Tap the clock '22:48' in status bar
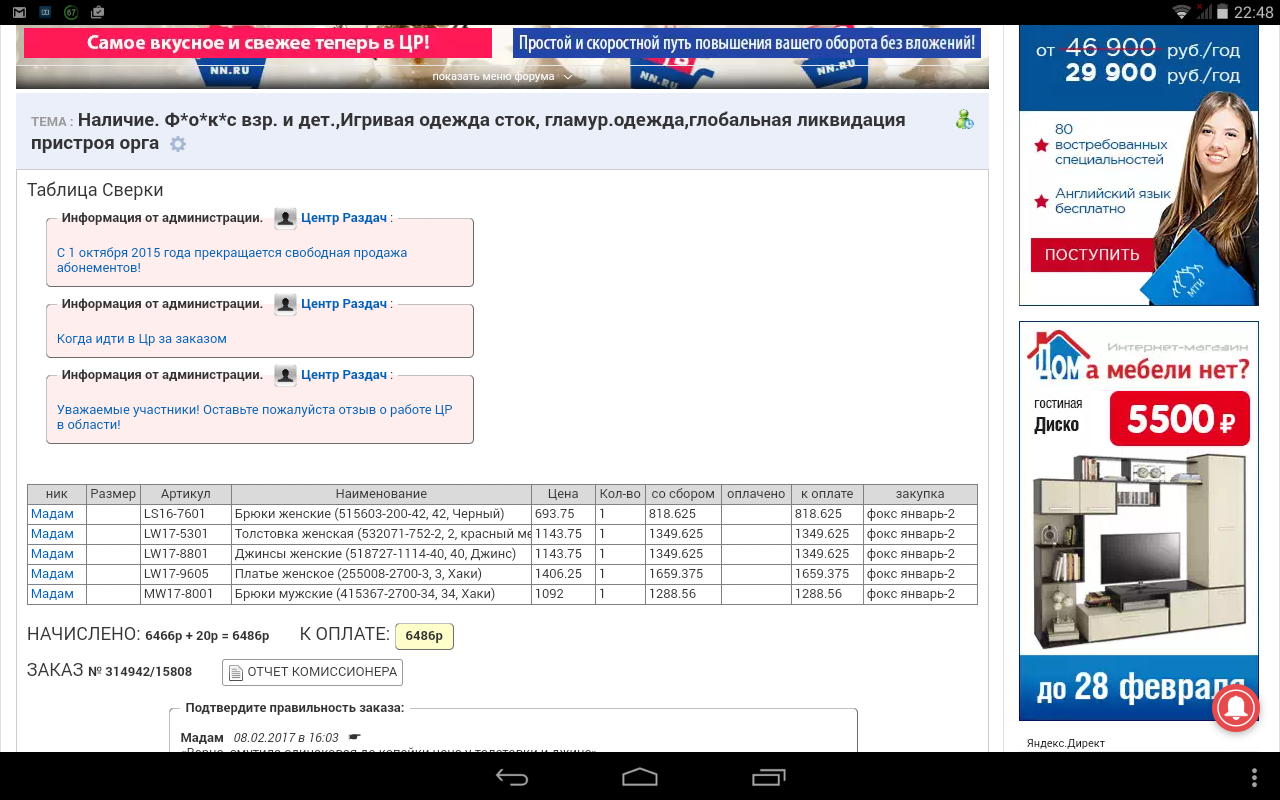Viewport: 1280px width, 800px height. (x=1254, y=13)
